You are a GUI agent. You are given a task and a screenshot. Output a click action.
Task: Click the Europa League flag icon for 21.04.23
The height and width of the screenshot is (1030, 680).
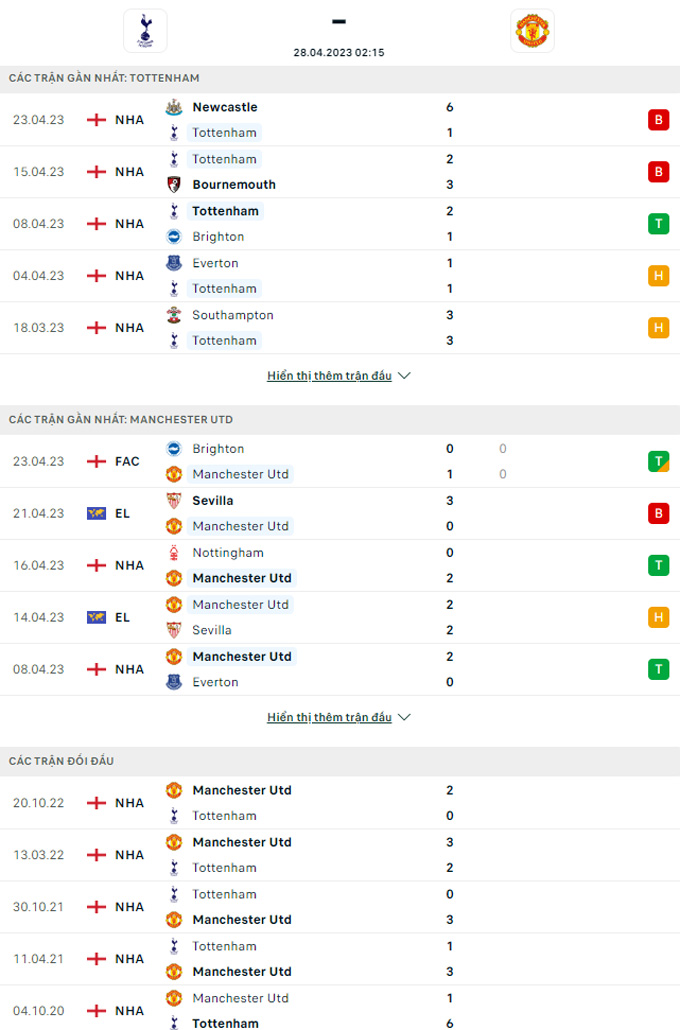(x=97, y=514)
